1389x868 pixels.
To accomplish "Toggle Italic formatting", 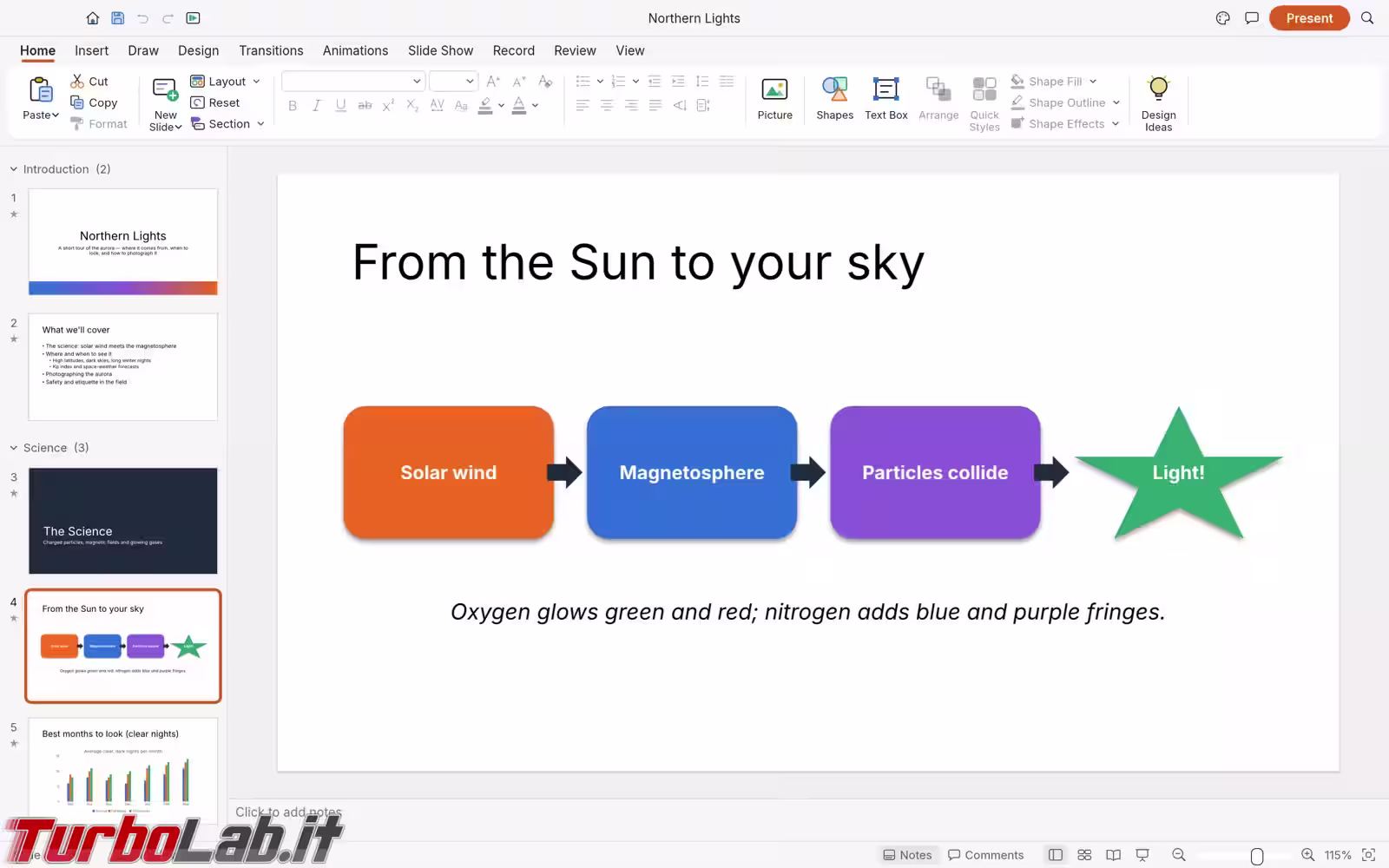I will click(x=317, y=105).
